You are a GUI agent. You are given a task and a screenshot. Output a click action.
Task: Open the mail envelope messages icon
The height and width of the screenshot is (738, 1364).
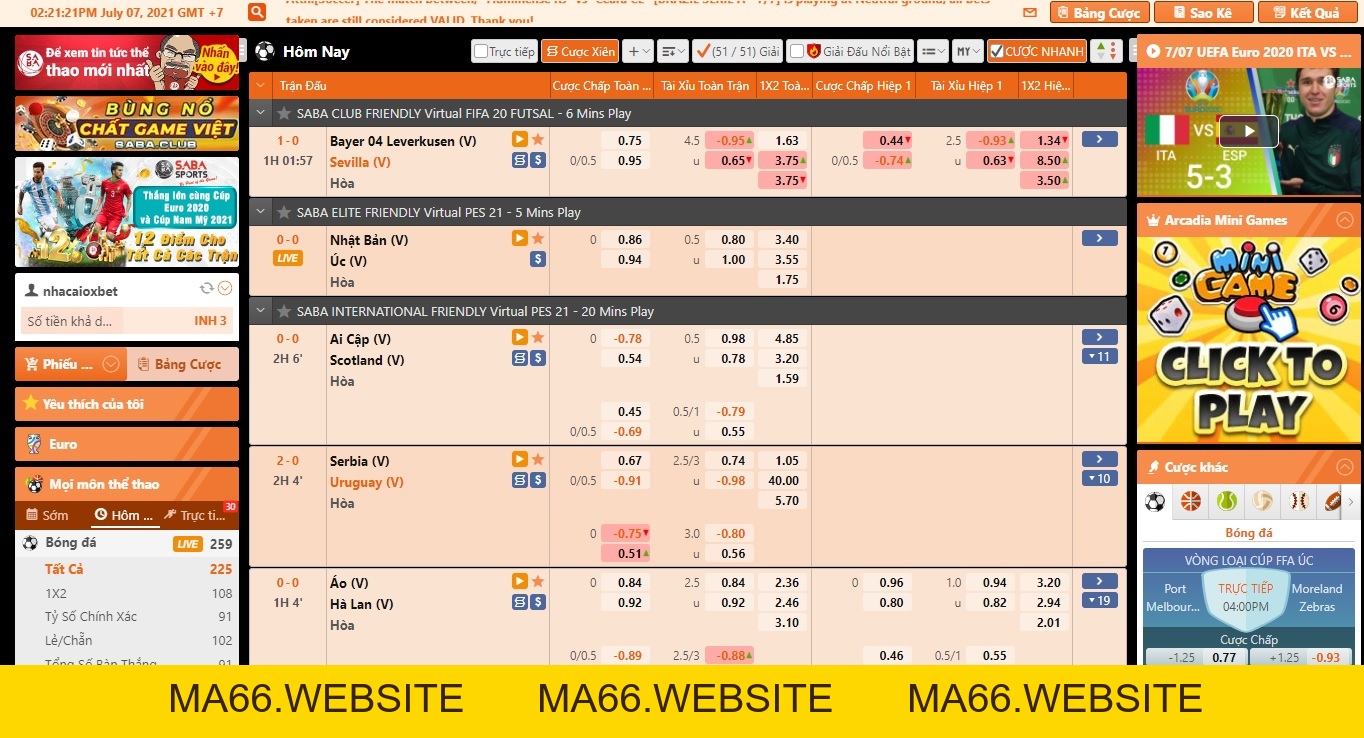click(x=1030, y=13)
